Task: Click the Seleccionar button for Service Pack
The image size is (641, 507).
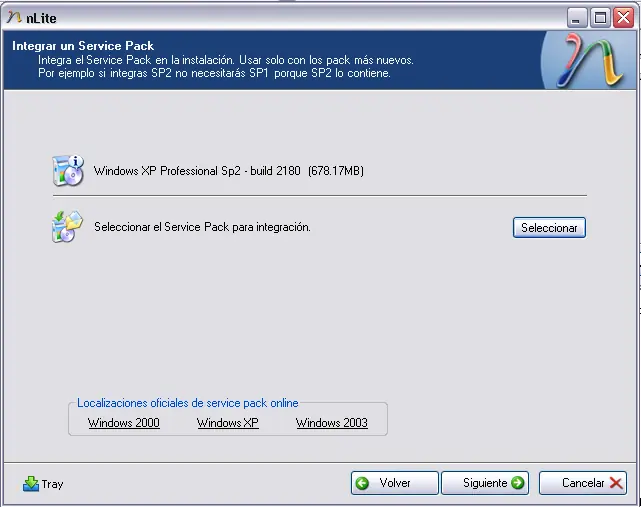Action: tap(549, 227)
